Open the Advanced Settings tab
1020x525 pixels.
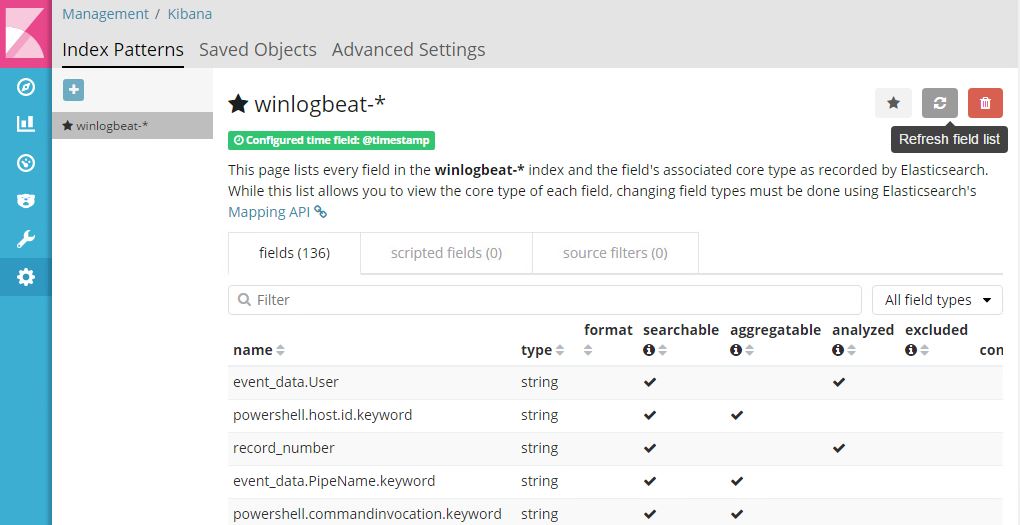pos(408,50)
